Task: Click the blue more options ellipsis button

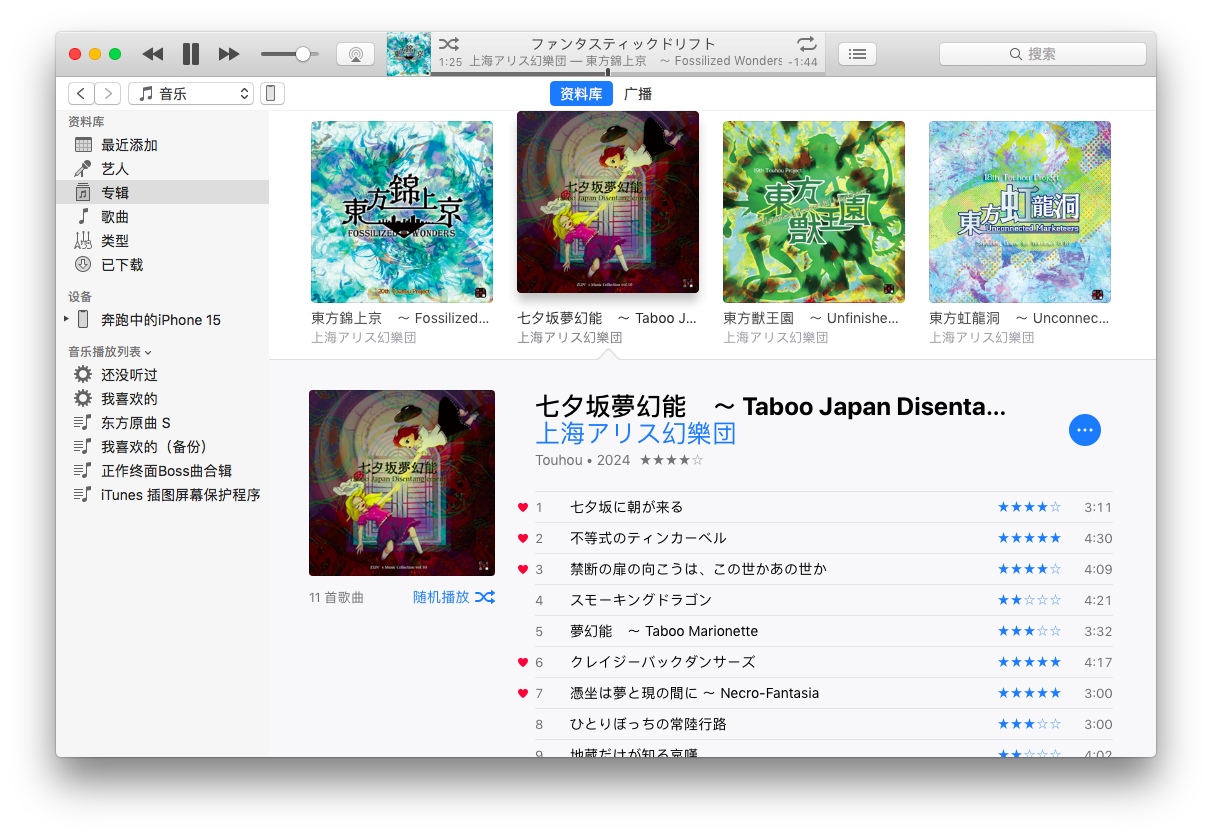Action: point(1085,430)
